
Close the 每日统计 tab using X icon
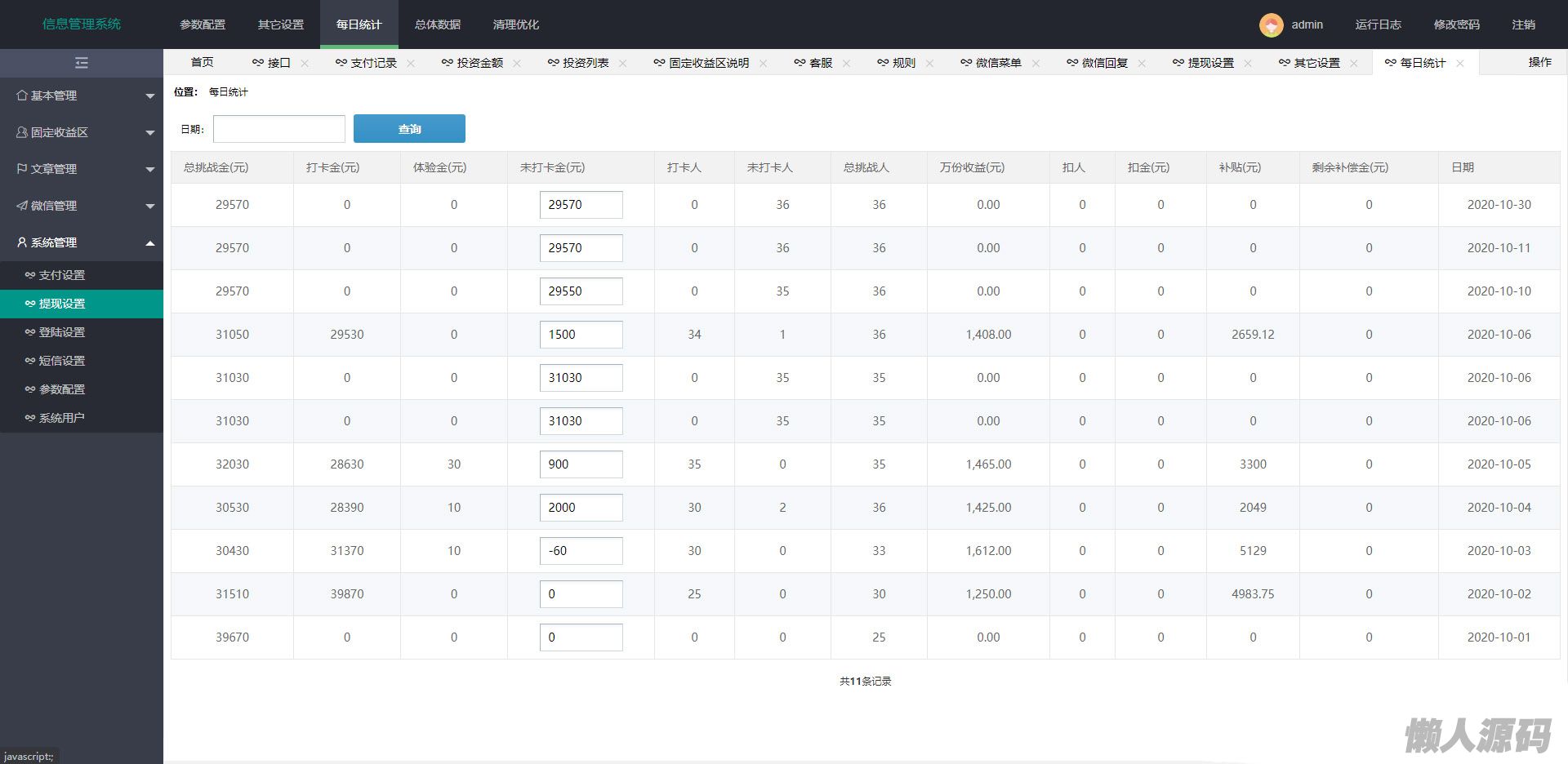(1460, 64)
